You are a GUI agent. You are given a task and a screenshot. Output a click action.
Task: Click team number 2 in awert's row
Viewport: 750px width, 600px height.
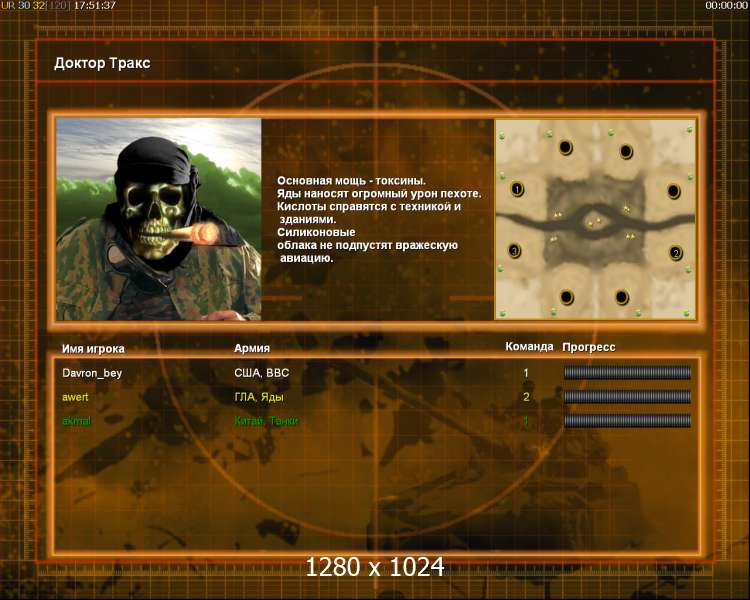point(526,397)
